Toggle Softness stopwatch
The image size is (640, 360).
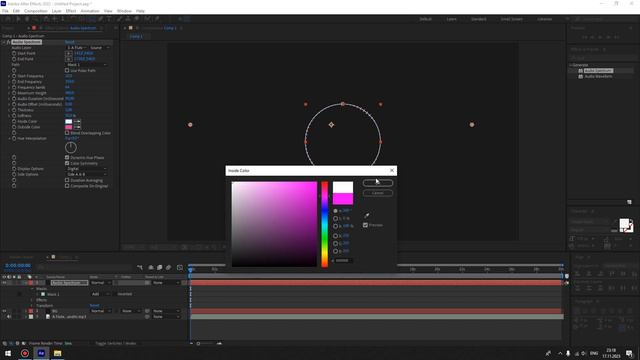(x=14, y=116)
